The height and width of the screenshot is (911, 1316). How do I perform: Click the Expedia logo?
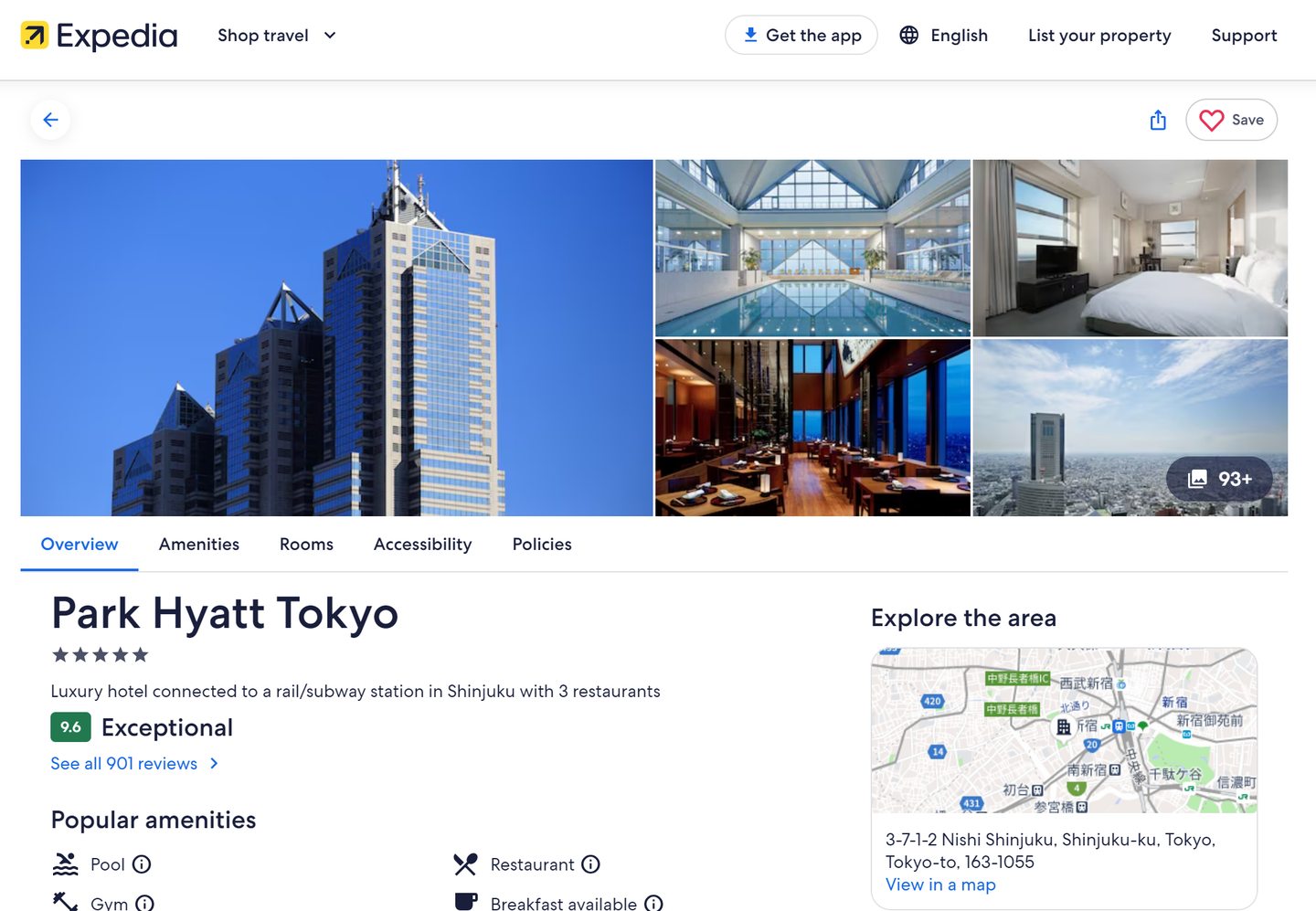point(99,36)
